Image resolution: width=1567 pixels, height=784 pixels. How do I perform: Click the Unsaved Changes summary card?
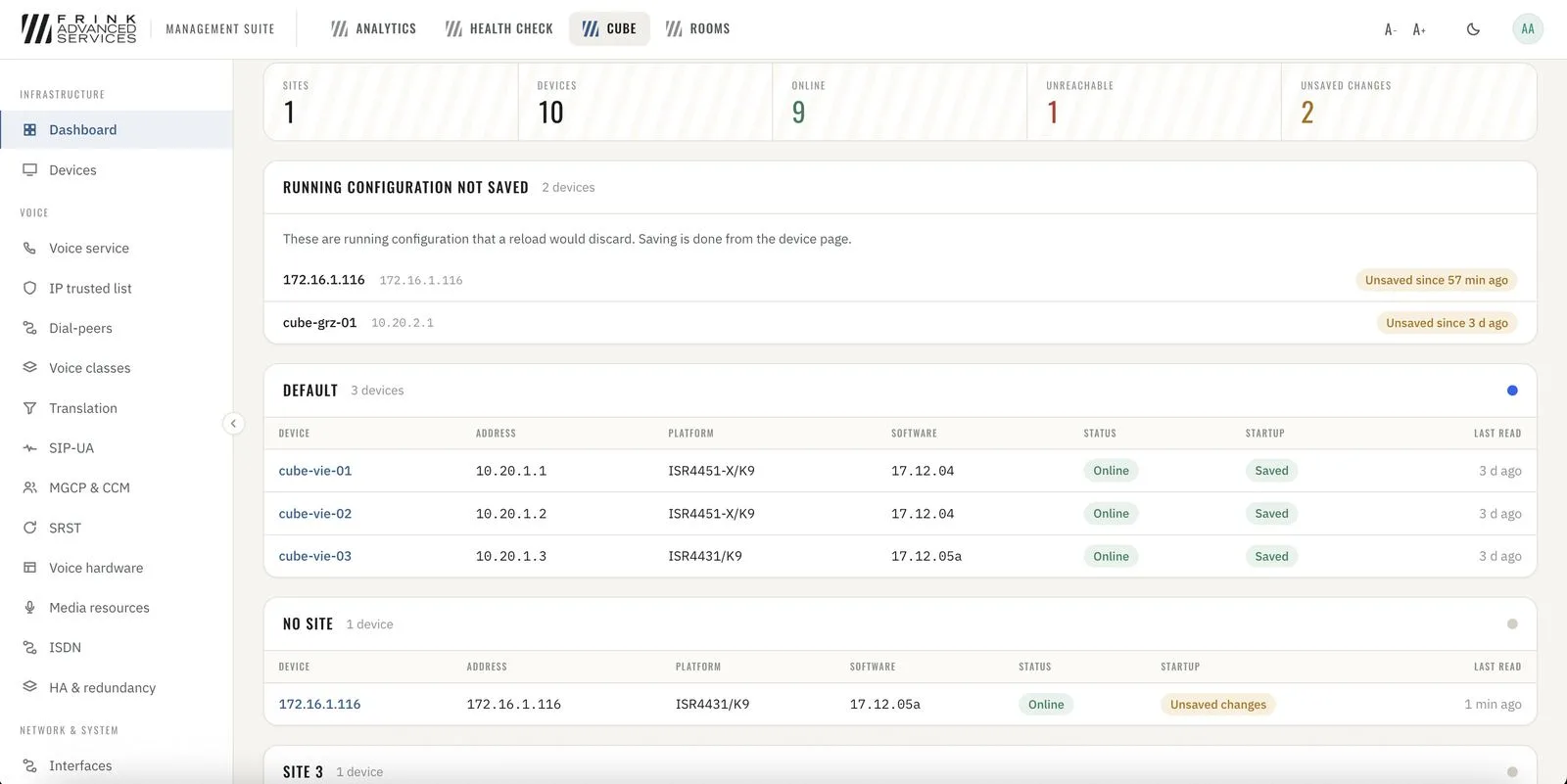click(x=1408, y=102)
